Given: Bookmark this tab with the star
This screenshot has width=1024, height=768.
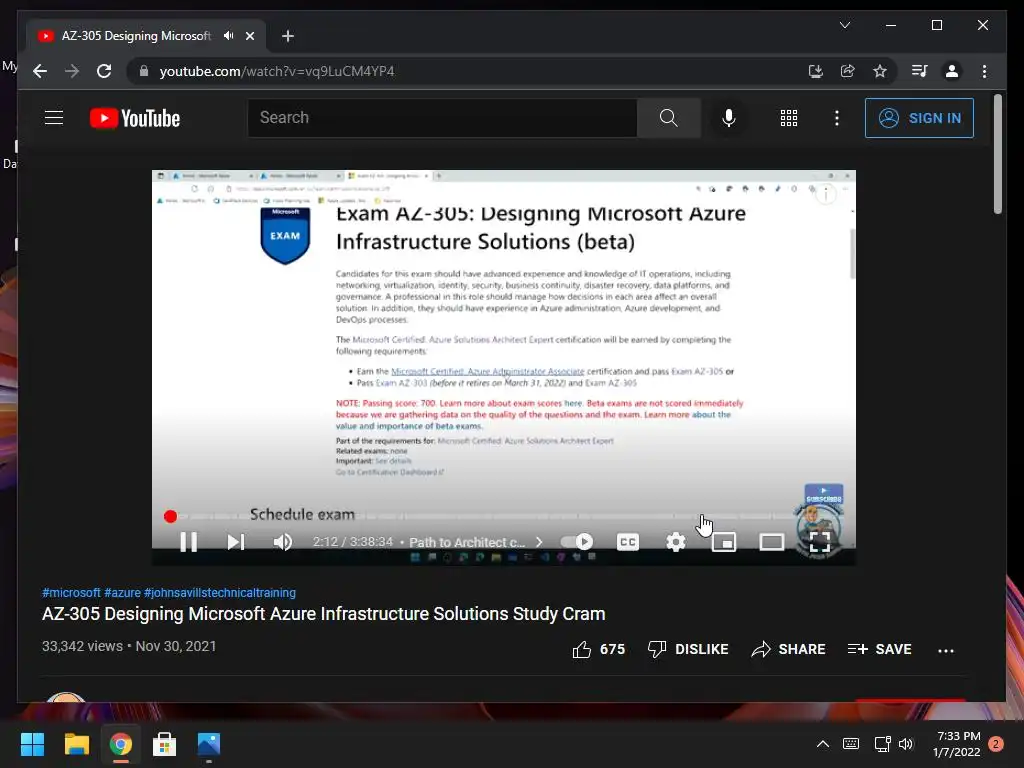Looking at the screenshot, I should point(880,71).
